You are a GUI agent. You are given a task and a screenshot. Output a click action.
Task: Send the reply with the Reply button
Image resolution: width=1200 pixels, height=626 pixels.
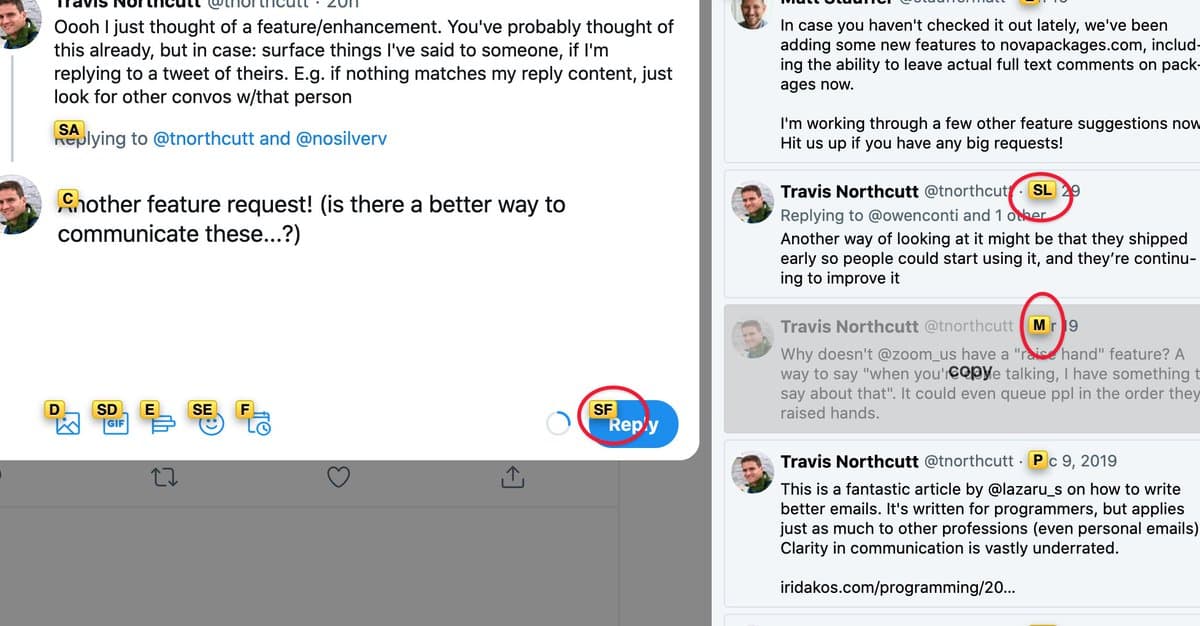(x=629, y=424)
